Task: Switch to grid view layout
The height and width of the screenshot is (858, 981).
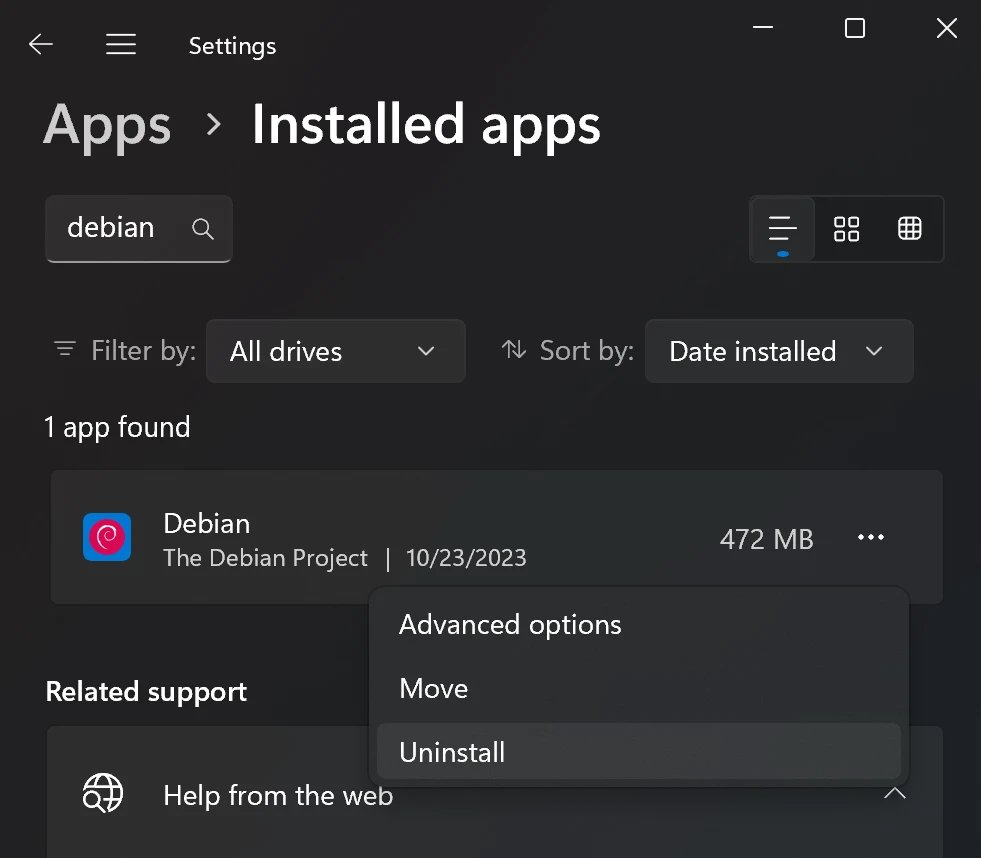Action: pyautogui.click(x=846, y=229)
